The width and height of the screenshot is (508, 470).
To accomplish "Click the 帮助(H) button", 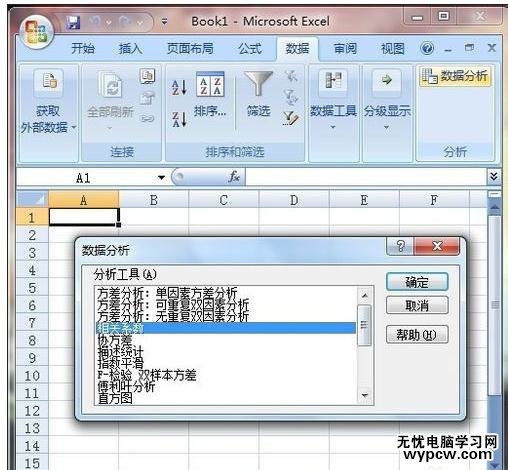I will tap(417, 334).
